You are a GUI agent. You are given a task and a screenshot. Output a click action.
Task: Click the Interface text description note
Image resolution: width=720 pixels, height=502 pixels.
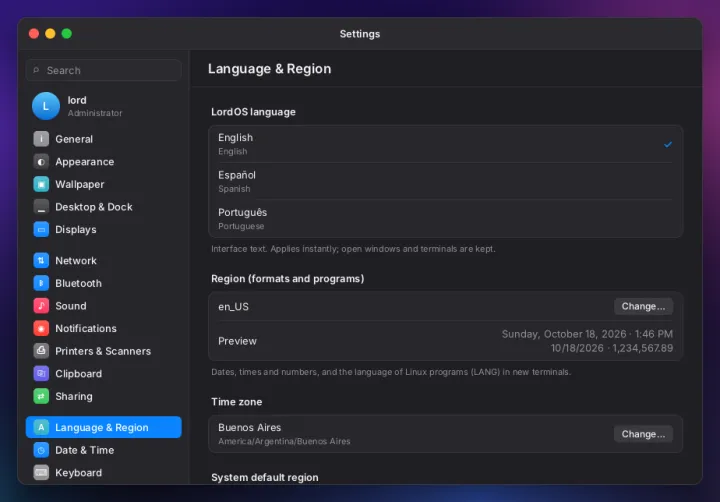[353, 249]
